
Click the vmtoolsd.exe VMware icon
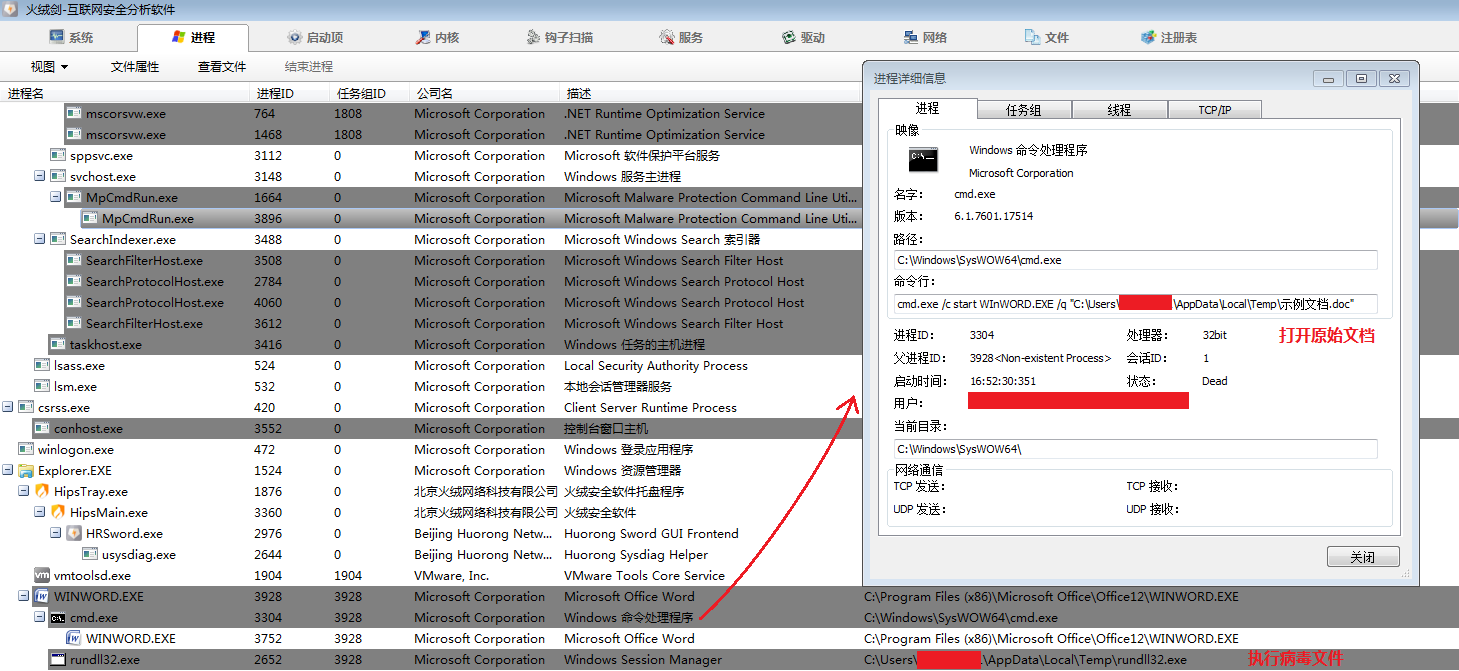coord(42,576)
